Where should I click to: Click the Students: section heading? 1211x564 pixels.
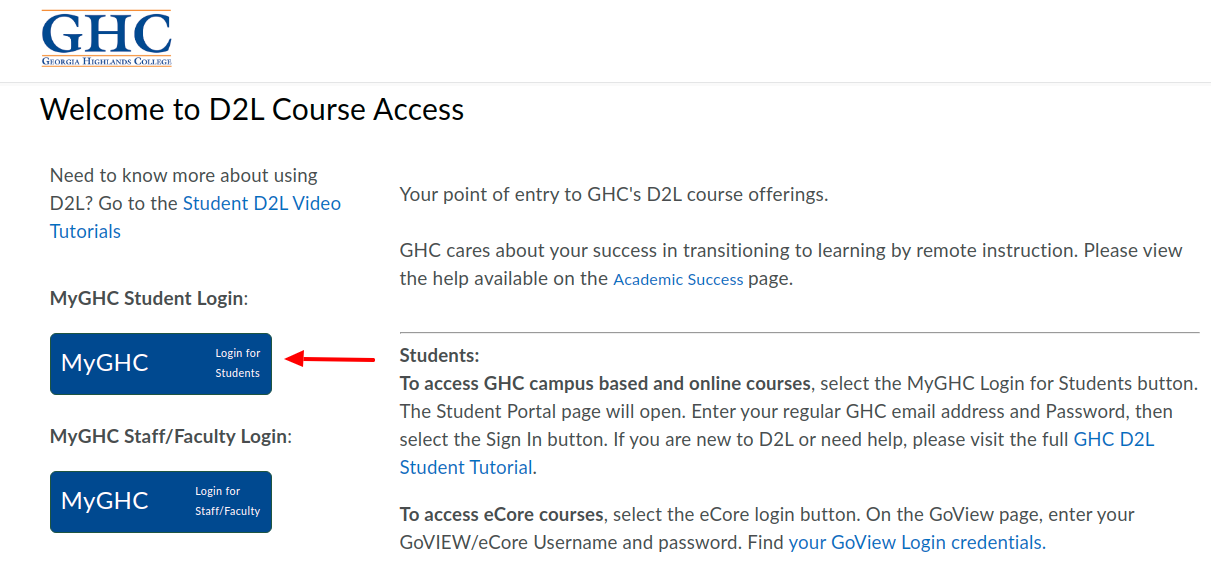[x=439, y=355]
